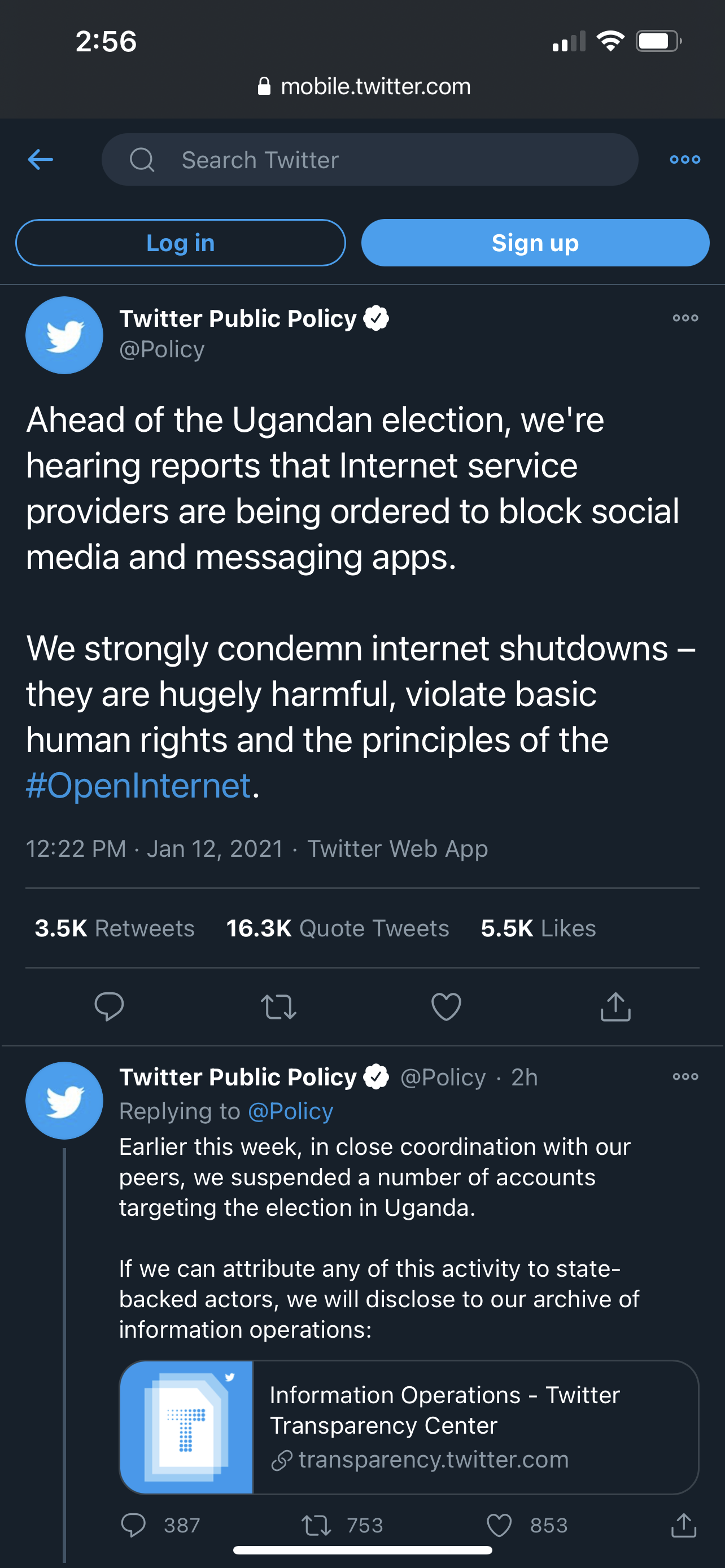Viewport: 725px width, 1568px height.
Task: Share the reply tweet
Action: (684, 1525)
